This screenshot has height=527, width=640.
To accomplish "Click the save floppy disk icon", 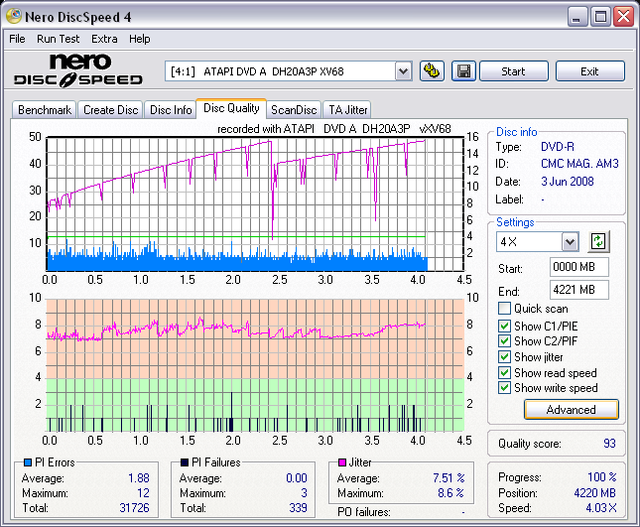I will [x=464, y=71].
